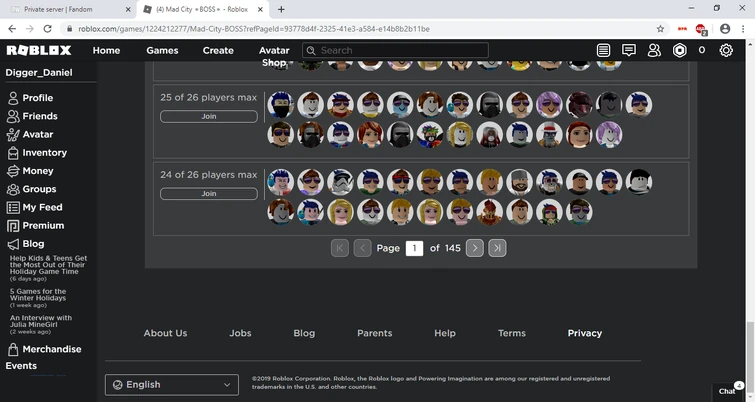Click the Roblox search field
This screenshot has height=402, width=755.
pyautogui.click(x=395, y=50)
